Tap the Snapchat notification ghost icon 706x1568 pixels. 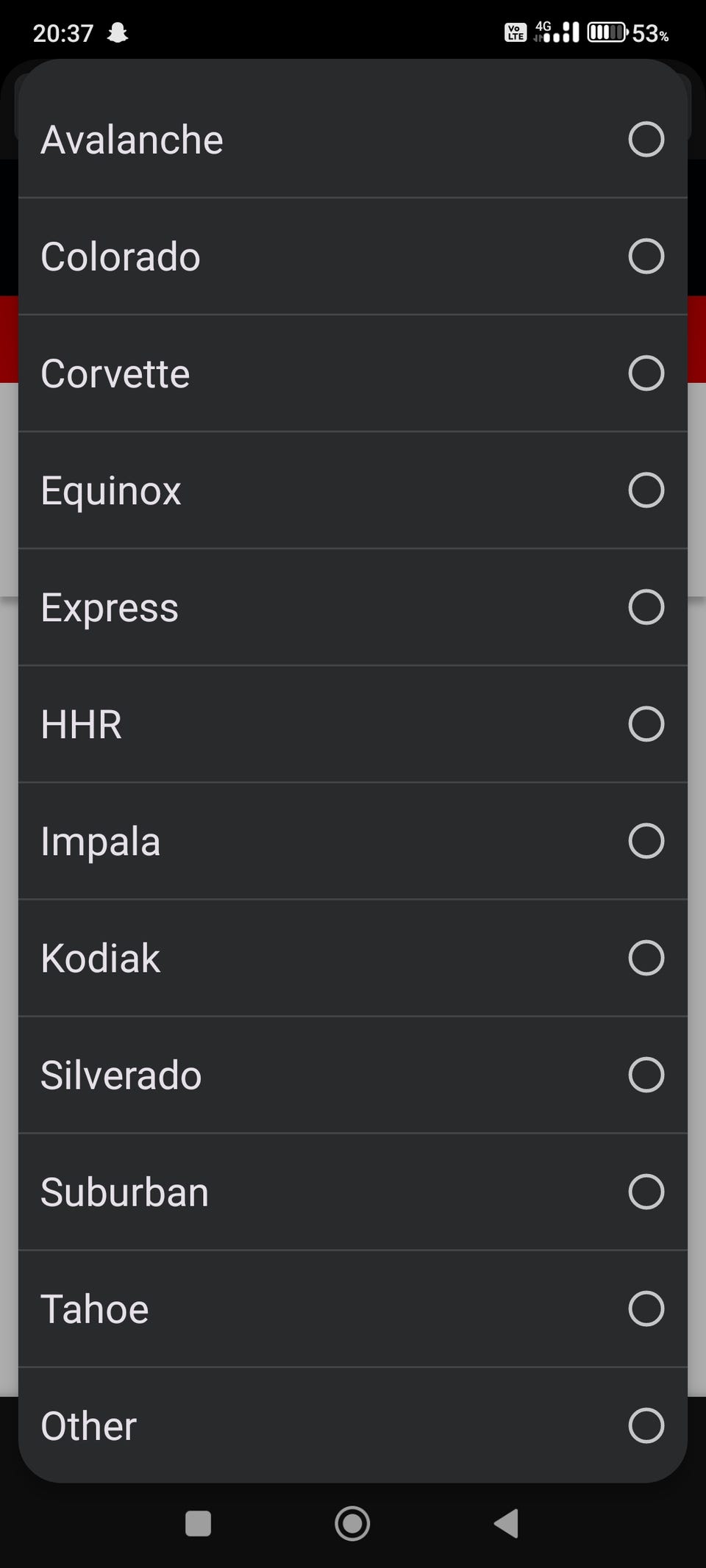(x=118, y=33)
